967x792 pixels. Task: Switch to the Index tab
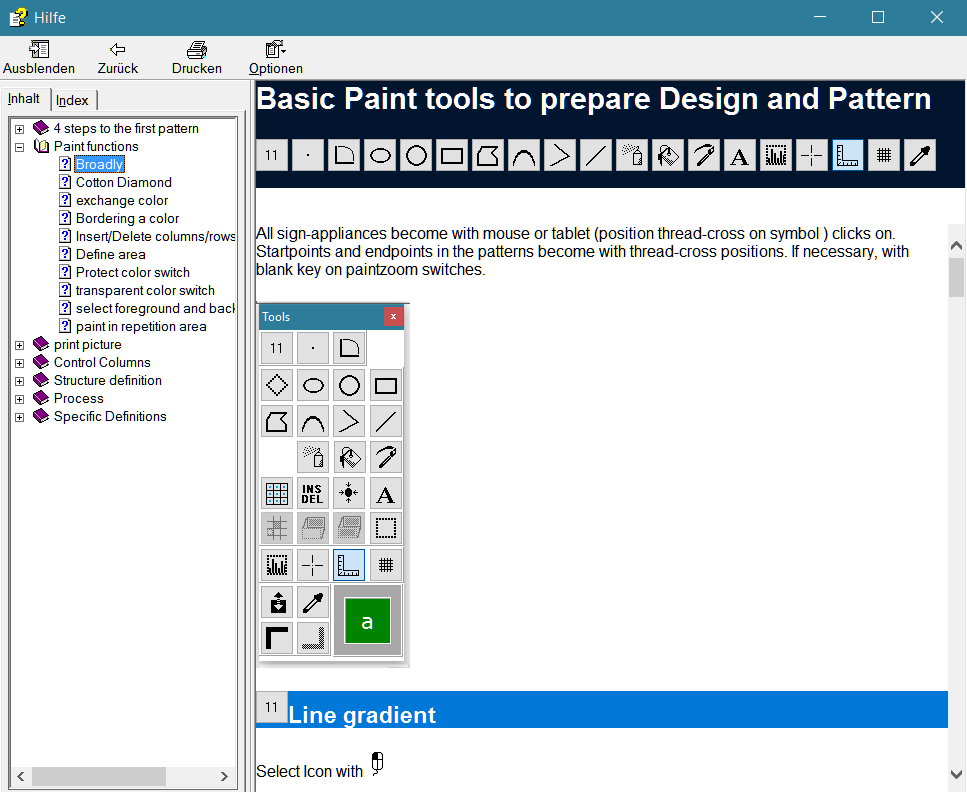pyautogui.click(x=73, y=100)
